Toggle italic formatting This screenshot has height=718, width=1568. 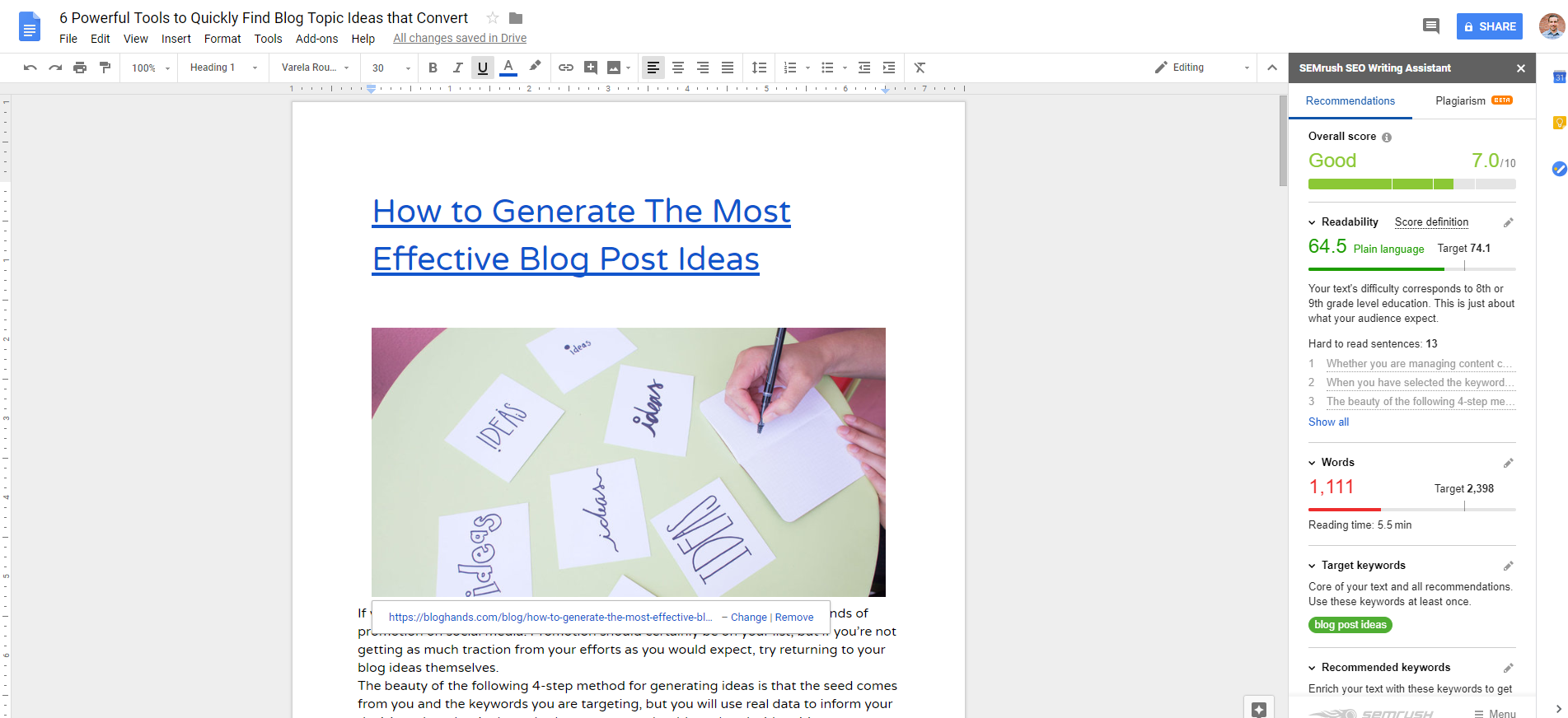pyautogui.click(x=458, y=68)
